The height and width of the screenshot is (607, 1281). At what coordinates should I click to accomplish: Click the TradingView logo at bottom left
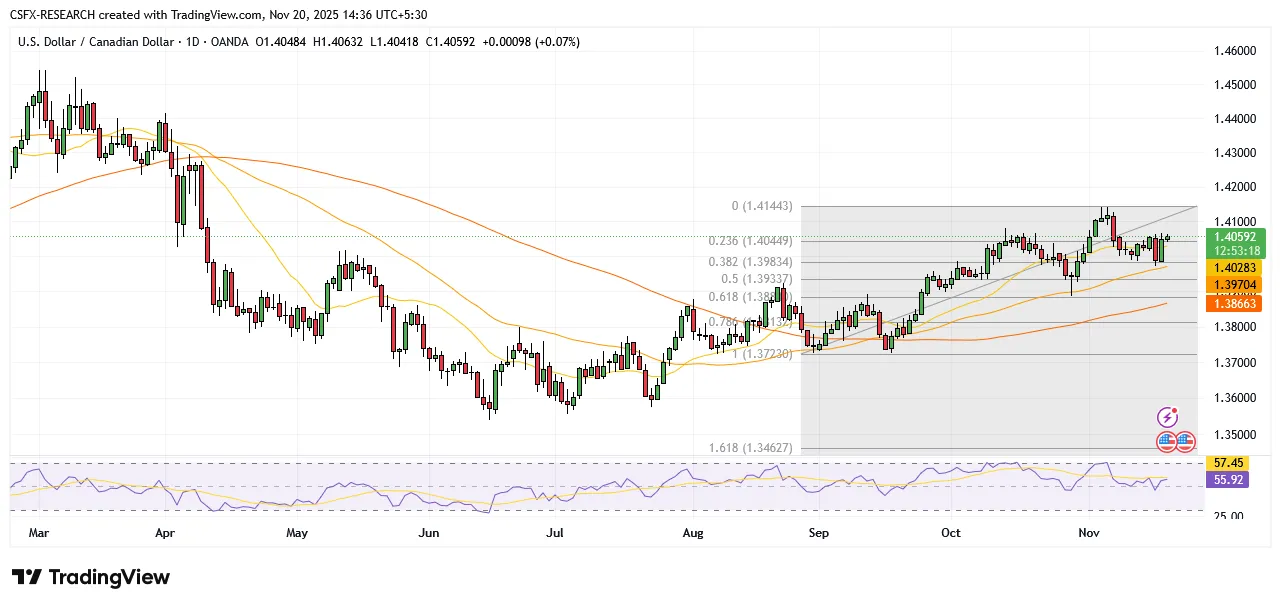point(91,577)
